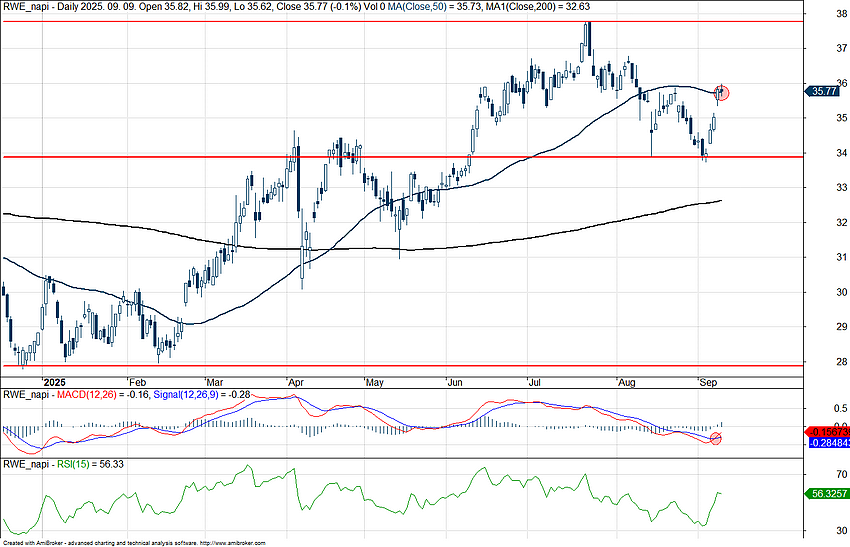Select the chart title text 'RWE_napi - Daily 2025. 09. 09.'
Screen dimensions: 850x547
pyautogui.click(x=72, y=7)
